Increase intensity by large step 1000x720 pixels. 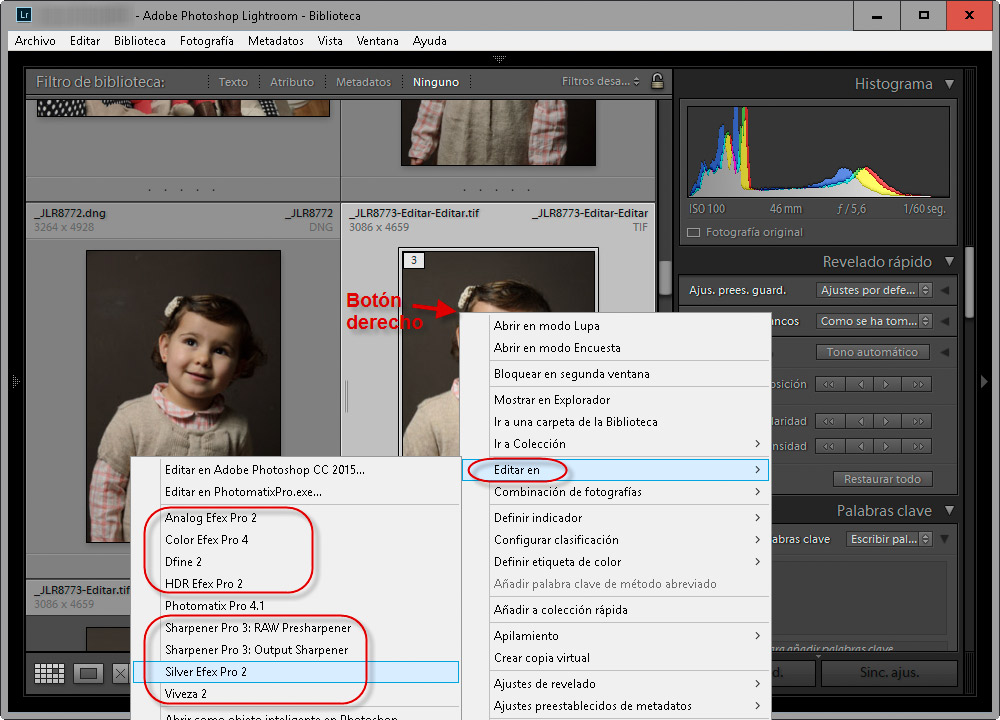pyautogui.click(x=918, y=446)
